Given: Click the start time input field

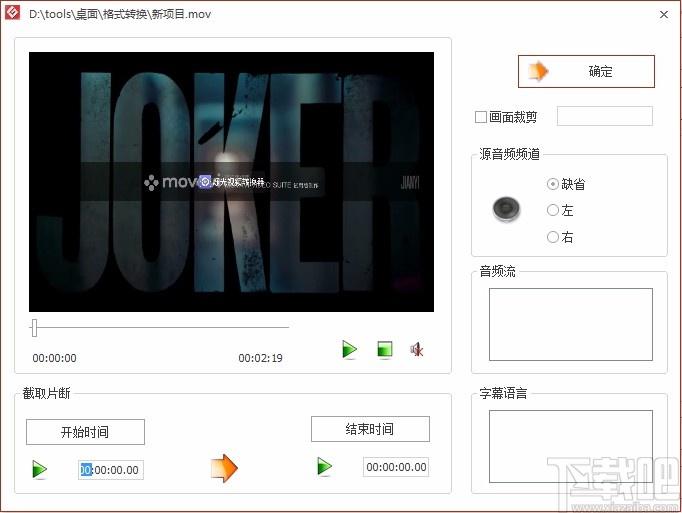Looking at the screenshot, I should (111, 470).
